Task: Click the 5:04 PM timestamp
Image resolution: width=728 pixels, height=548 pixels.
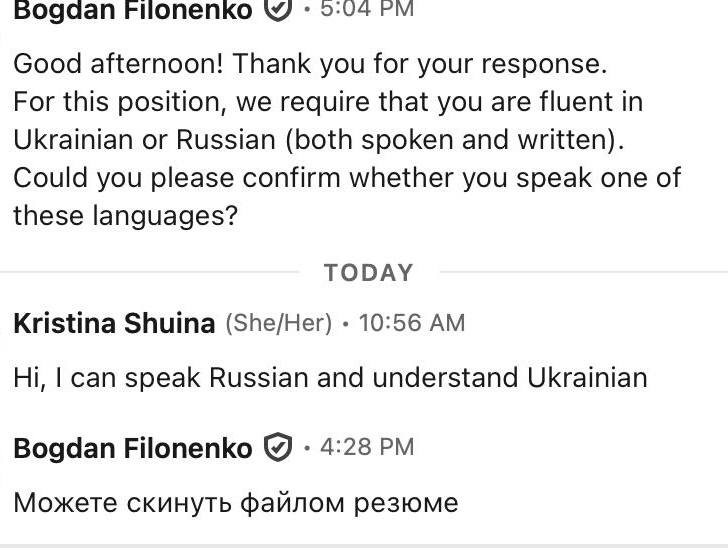Action: coord(366,10)
